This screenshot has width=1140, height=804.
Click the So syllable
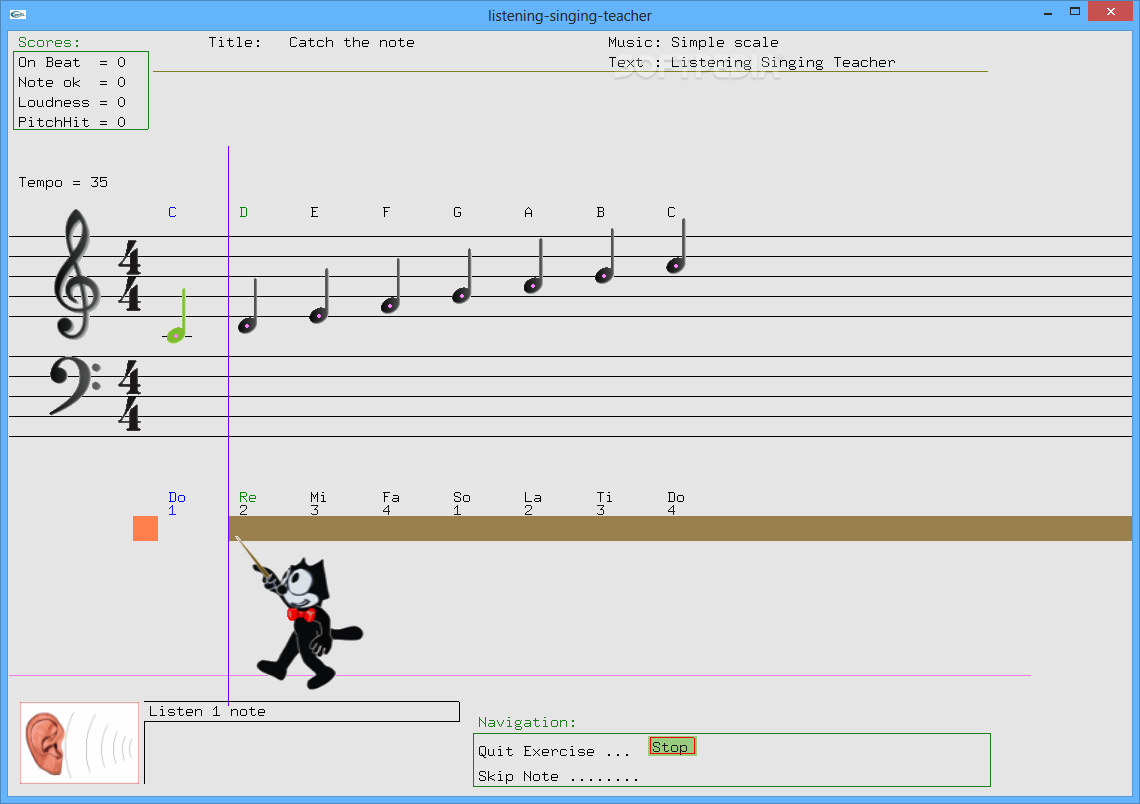(462, 497)
